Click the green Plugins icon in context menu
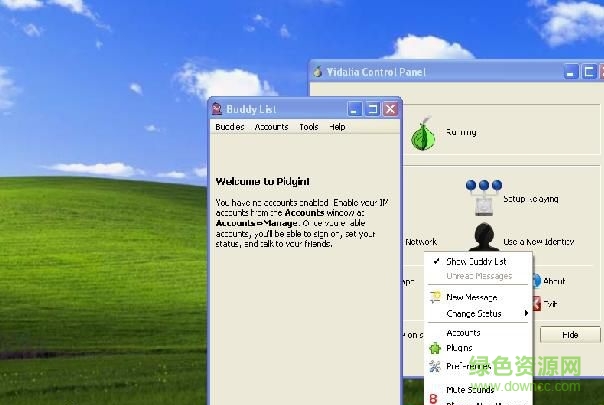Image resolution: width=604 pixels, height=405 pixels. click(435, 348)
